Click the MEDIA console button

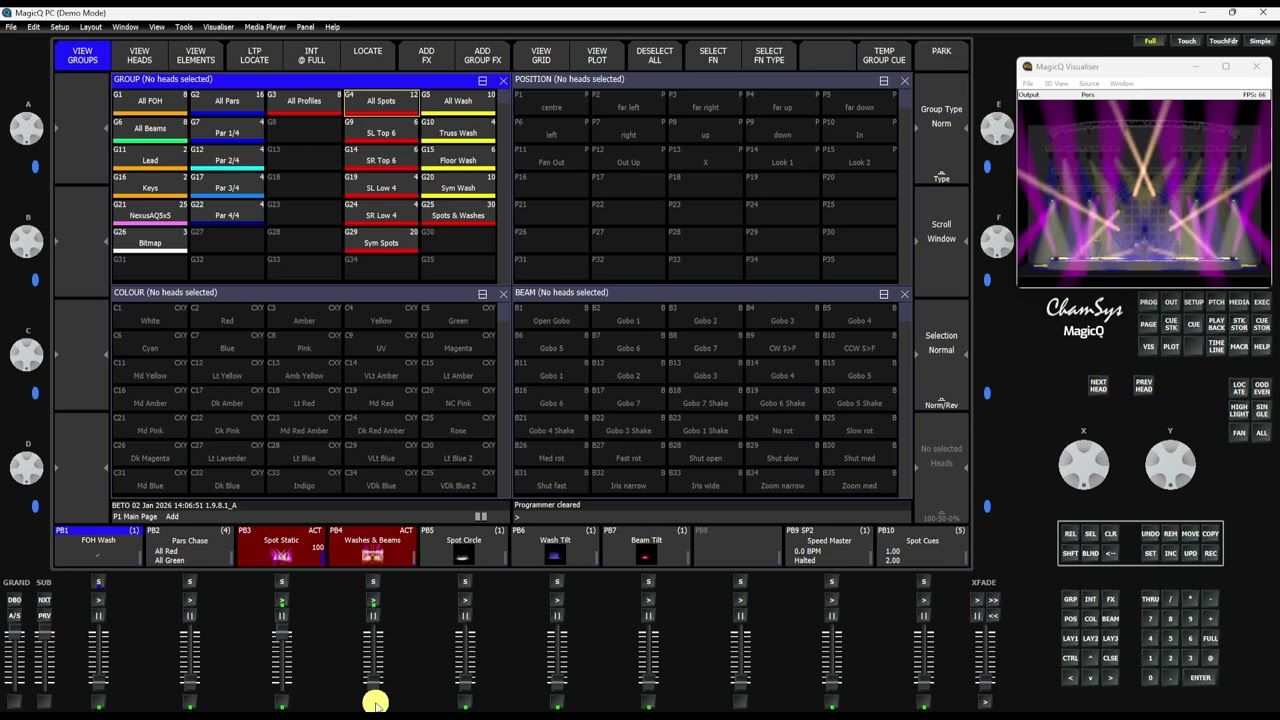(x=1239, y=302)
